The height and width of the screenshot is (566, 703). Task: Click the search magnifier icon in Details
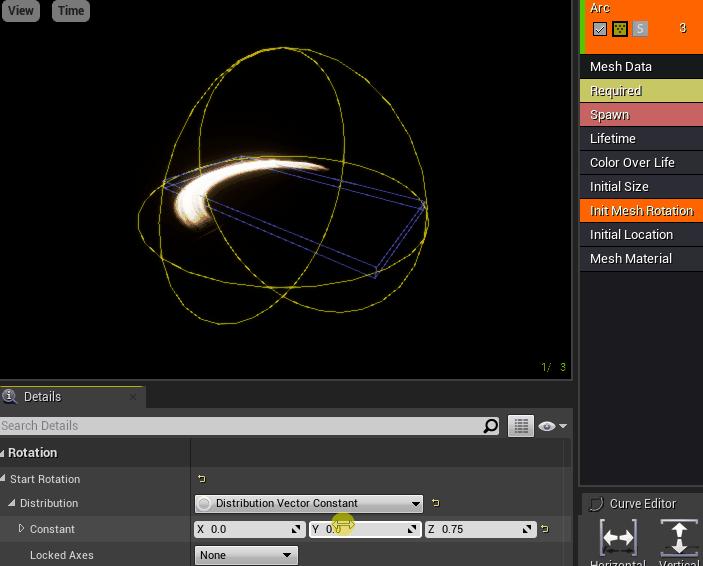click(490, 426)
